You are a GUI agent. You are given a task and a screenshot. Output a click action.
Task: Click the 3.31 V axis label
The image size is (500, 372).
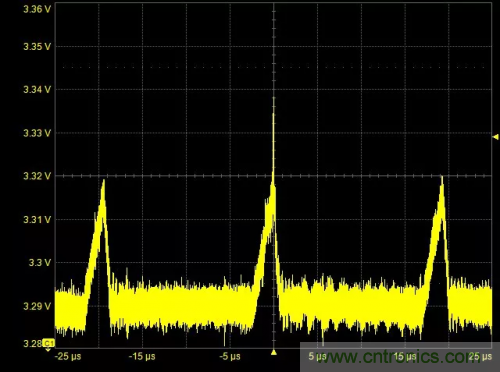(x=37, y=220)
